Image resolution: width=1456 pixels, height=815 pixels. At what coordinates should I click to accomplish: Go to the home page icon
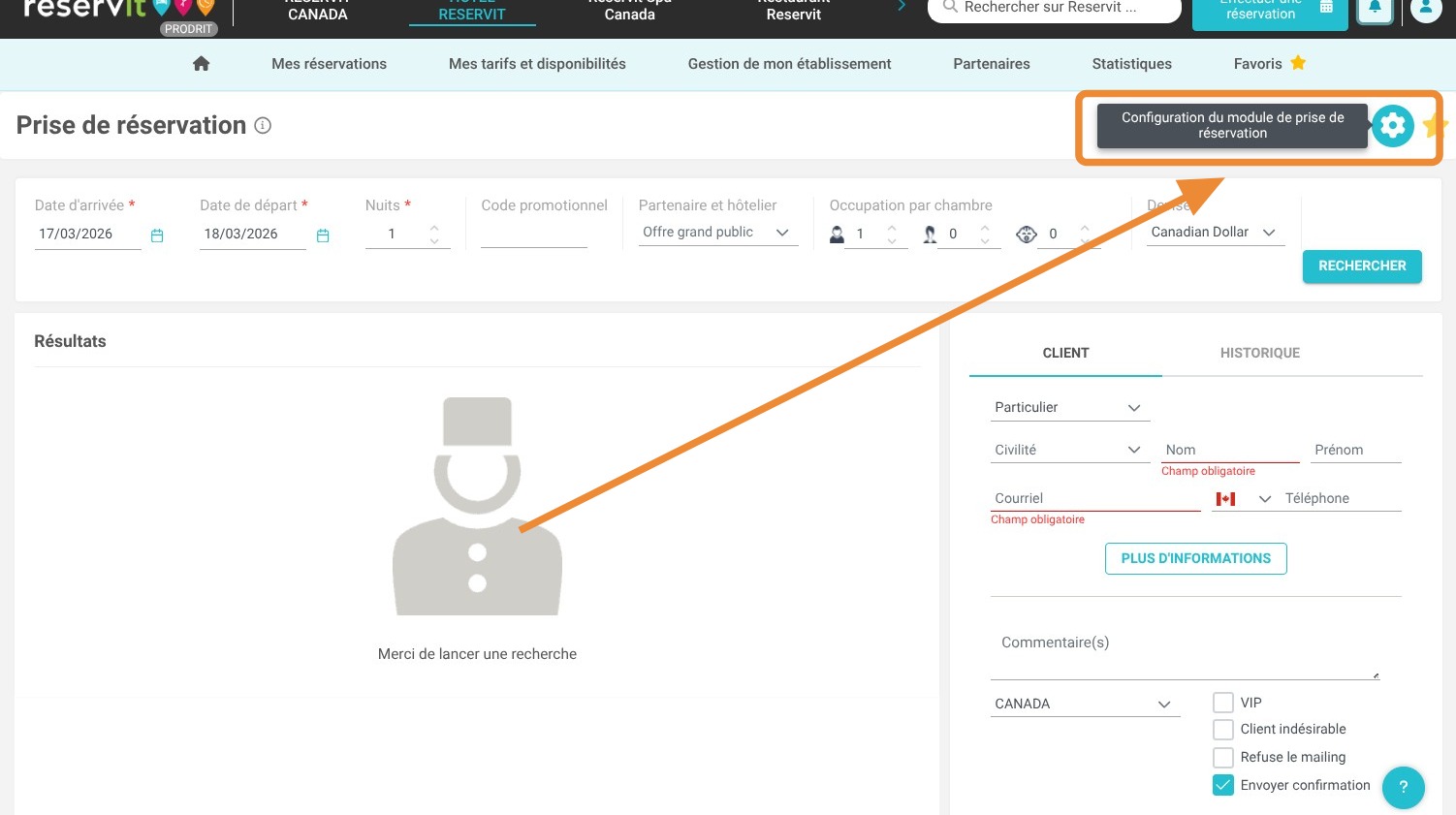202,63
